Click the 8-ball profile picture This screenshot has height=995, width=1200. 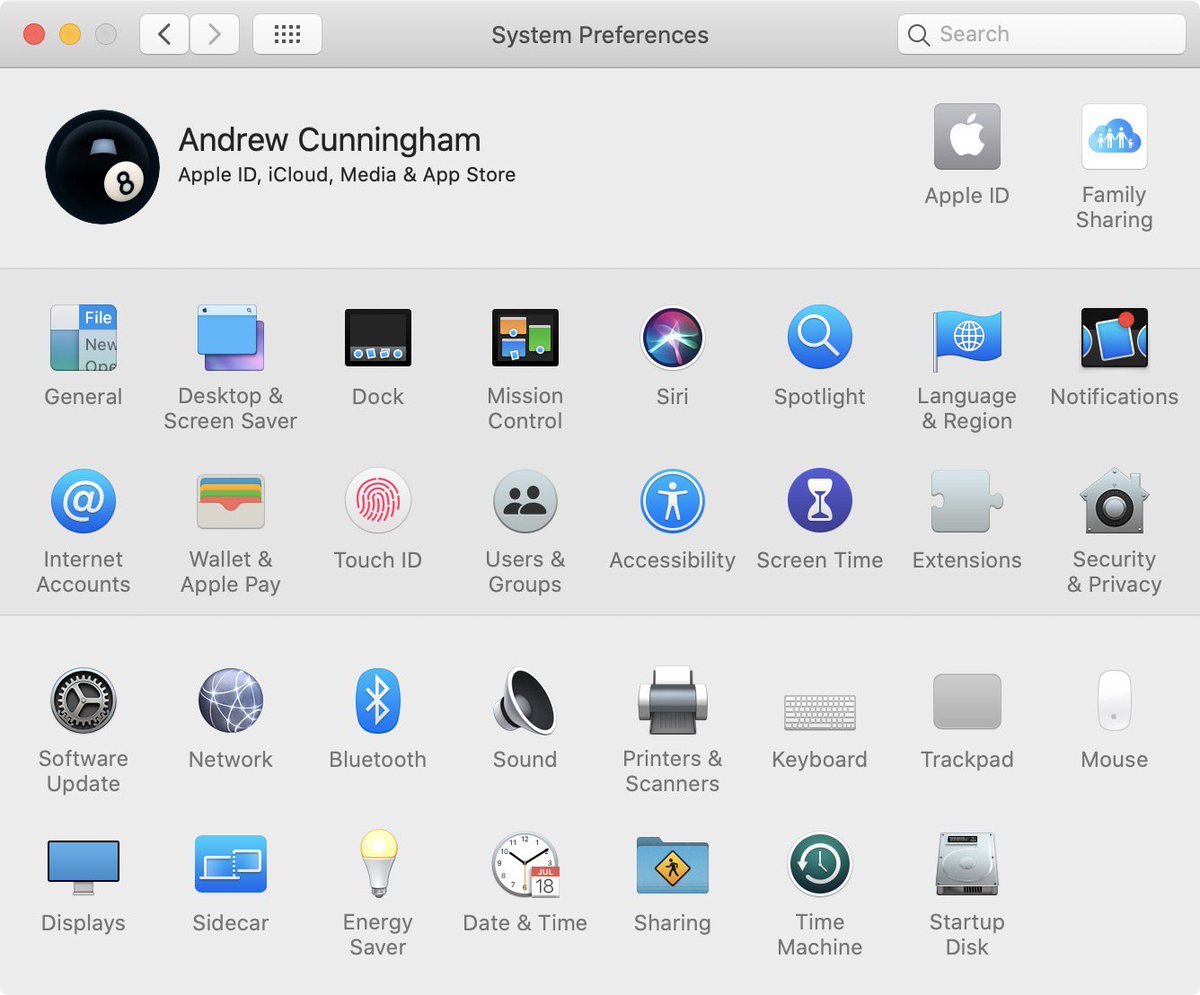coord(102,167)
